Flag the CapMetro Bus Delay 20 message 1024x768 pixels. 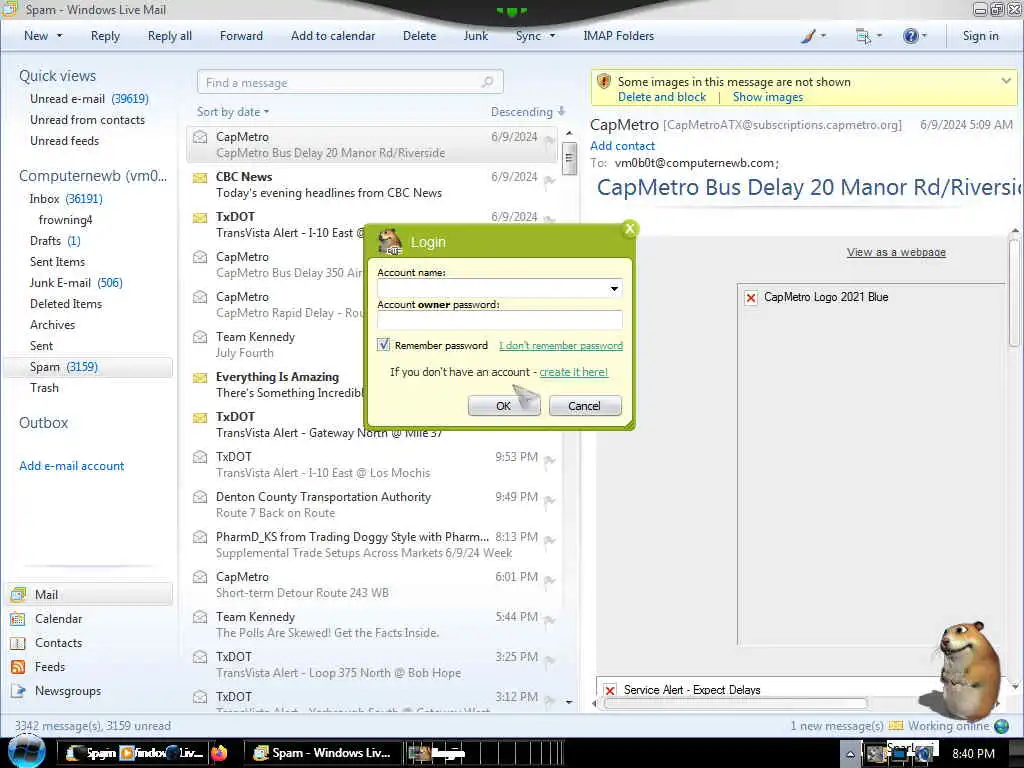click(x=549, y=140)
